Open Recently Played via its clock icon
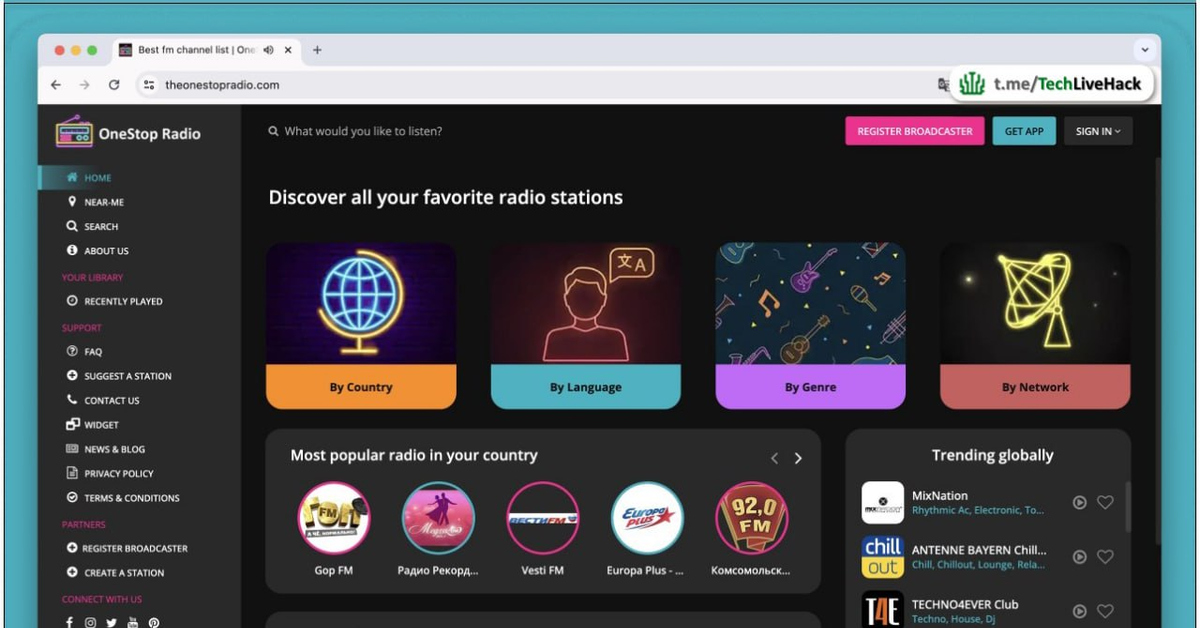 [72, 301]
